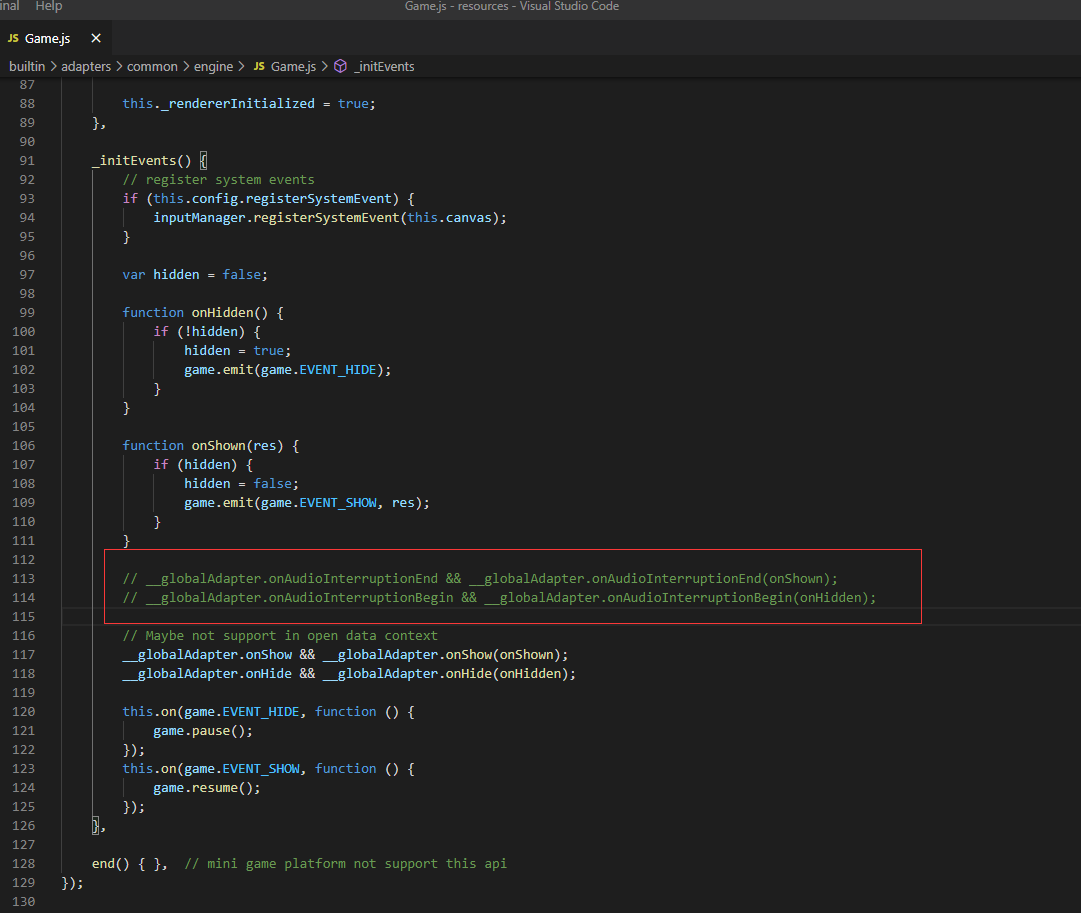Click this.on(game.EVENT_HIDE, function) line
Viewport: 1081px width, 913px height.
click(268, 712)
